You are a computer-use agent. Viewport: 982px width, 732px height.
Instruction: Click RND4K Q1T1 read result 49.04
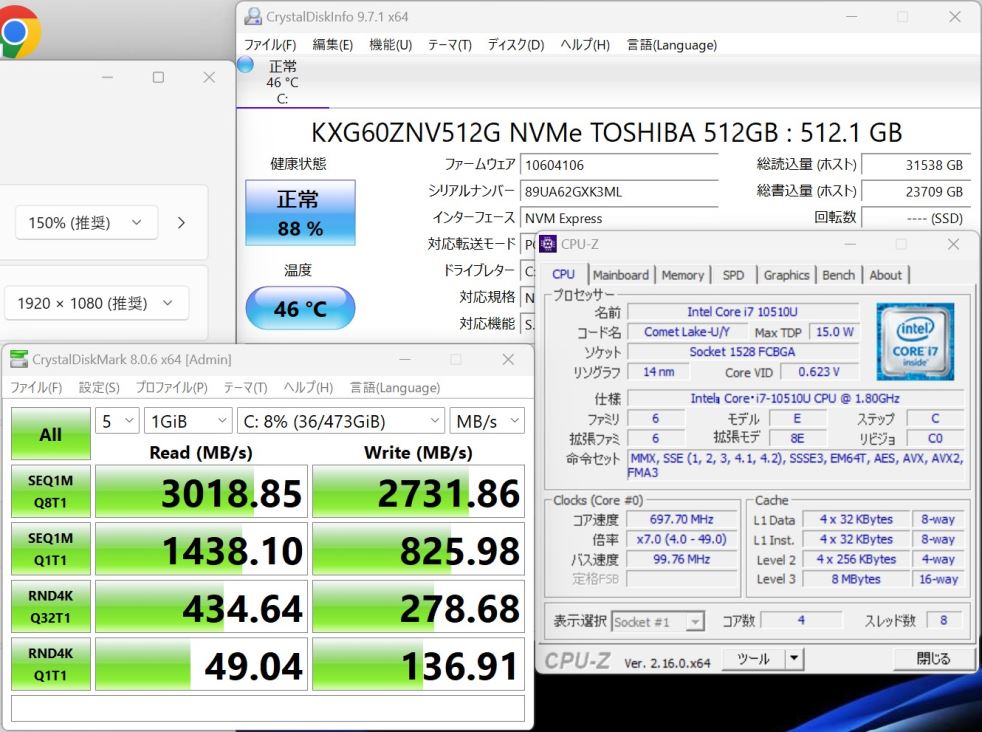[x=201, y=664]
